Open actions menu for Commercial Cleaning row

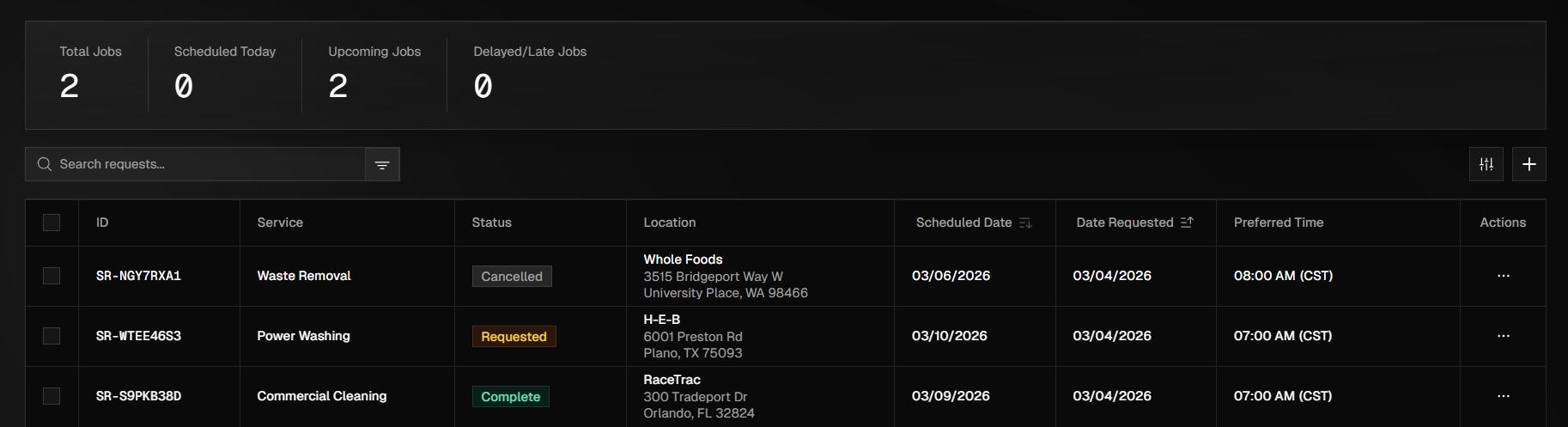(x=1503, y=396)
